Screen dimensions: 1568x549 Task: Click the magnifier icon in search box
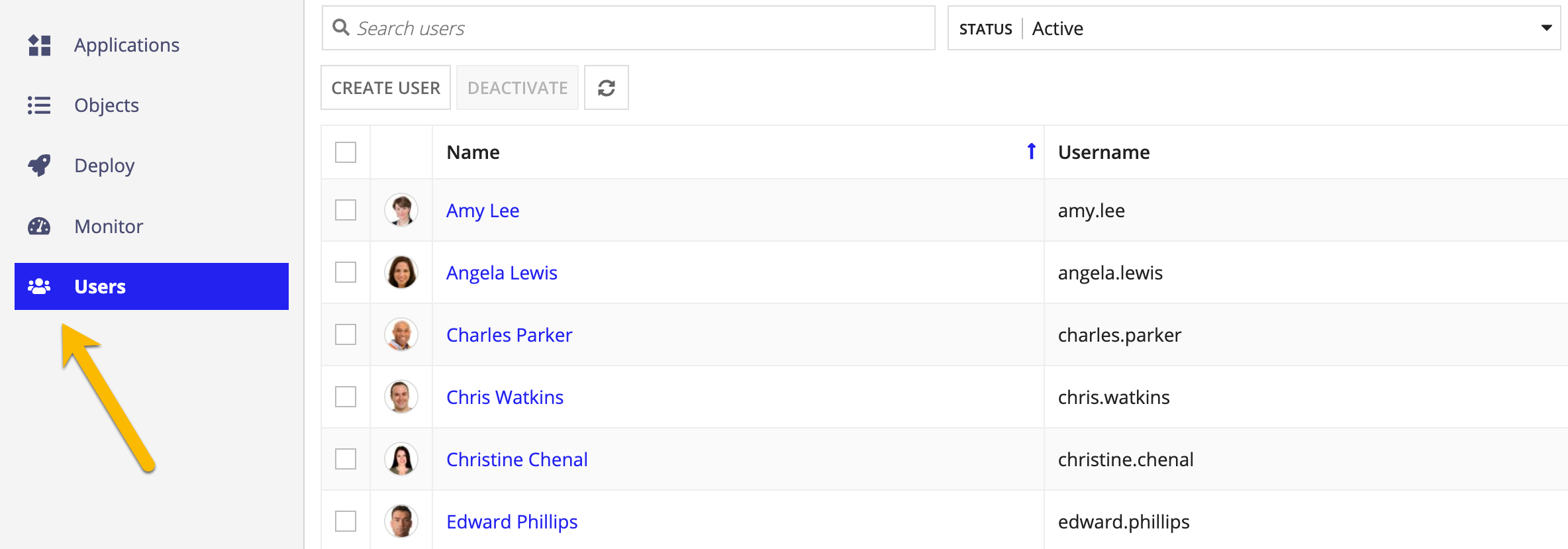click(x=341, y=28)
